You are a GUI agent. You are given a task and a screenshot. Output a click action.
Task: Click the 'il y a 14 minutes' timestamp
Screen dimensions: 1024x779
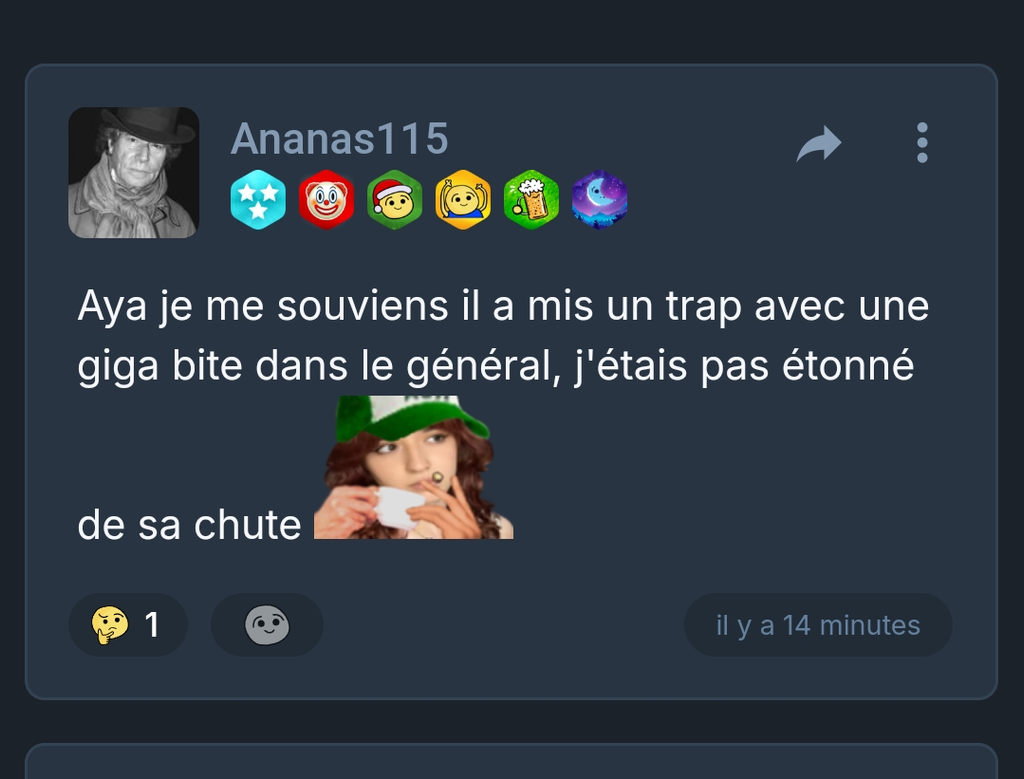coord(818,625)
